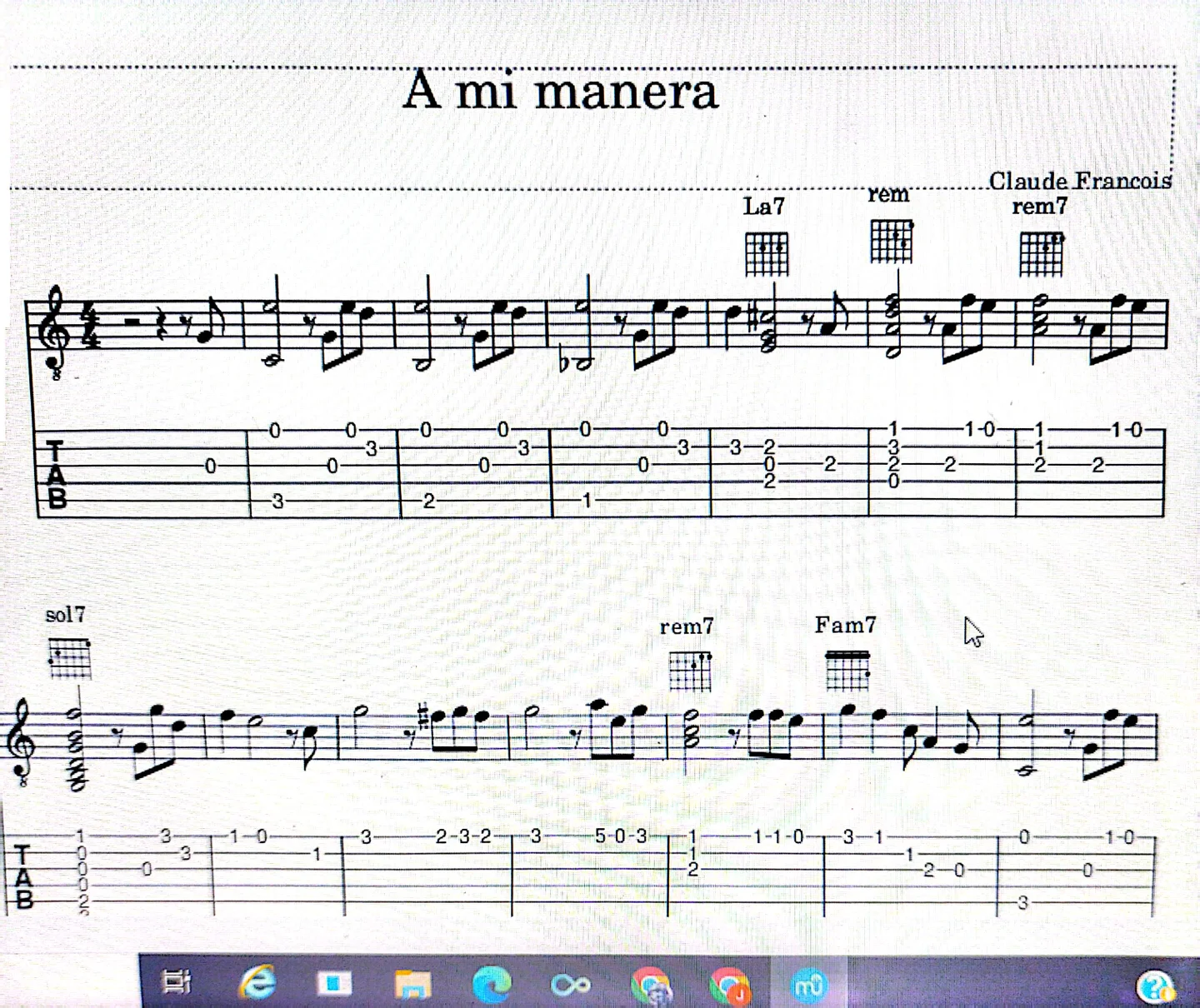Open Chrome with the orange J badge
Viewport: 1200px width, 1008px height.
click(x=729, y=986)
